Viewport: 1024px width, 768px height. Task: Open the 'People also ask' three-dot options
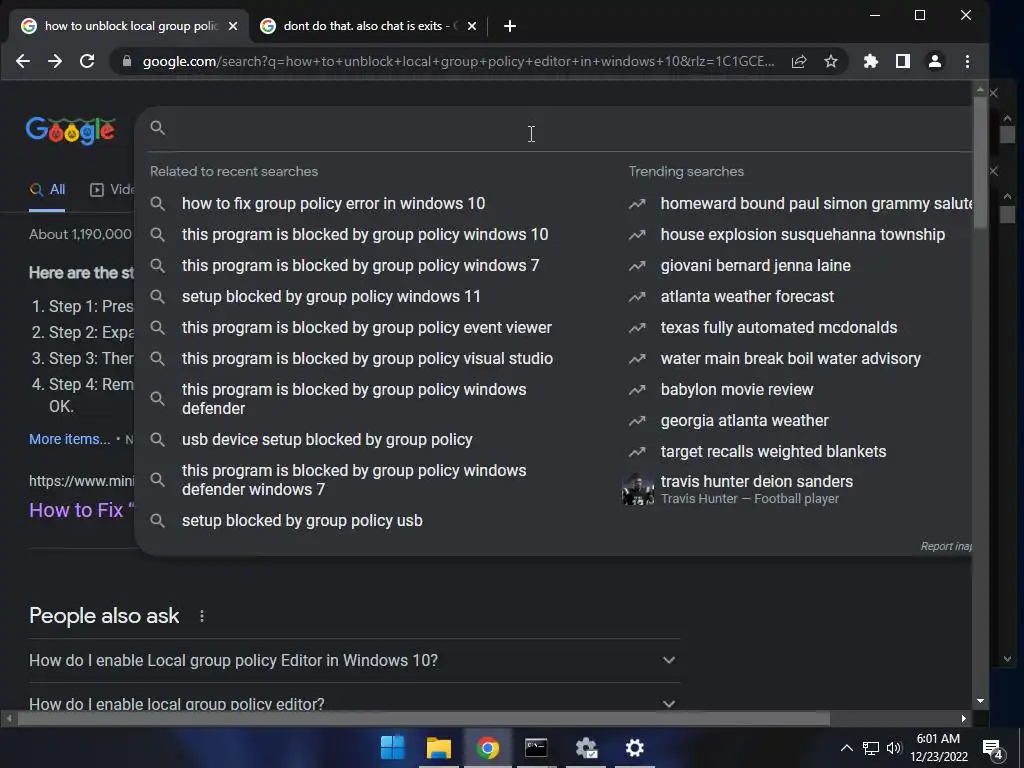tap(202, 616)
